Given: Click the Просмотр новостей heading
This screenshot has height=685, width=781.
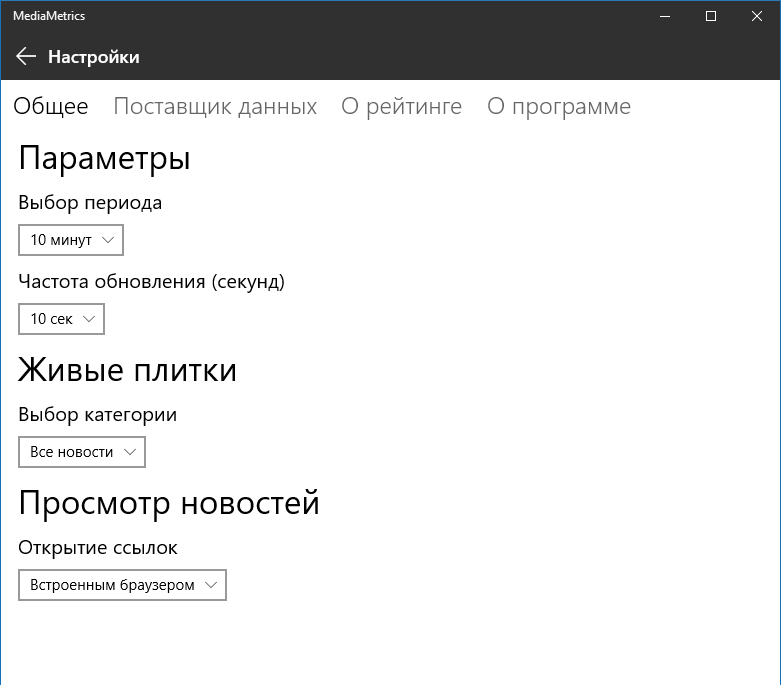Looking at the screenshot, I should click(169, 503).
